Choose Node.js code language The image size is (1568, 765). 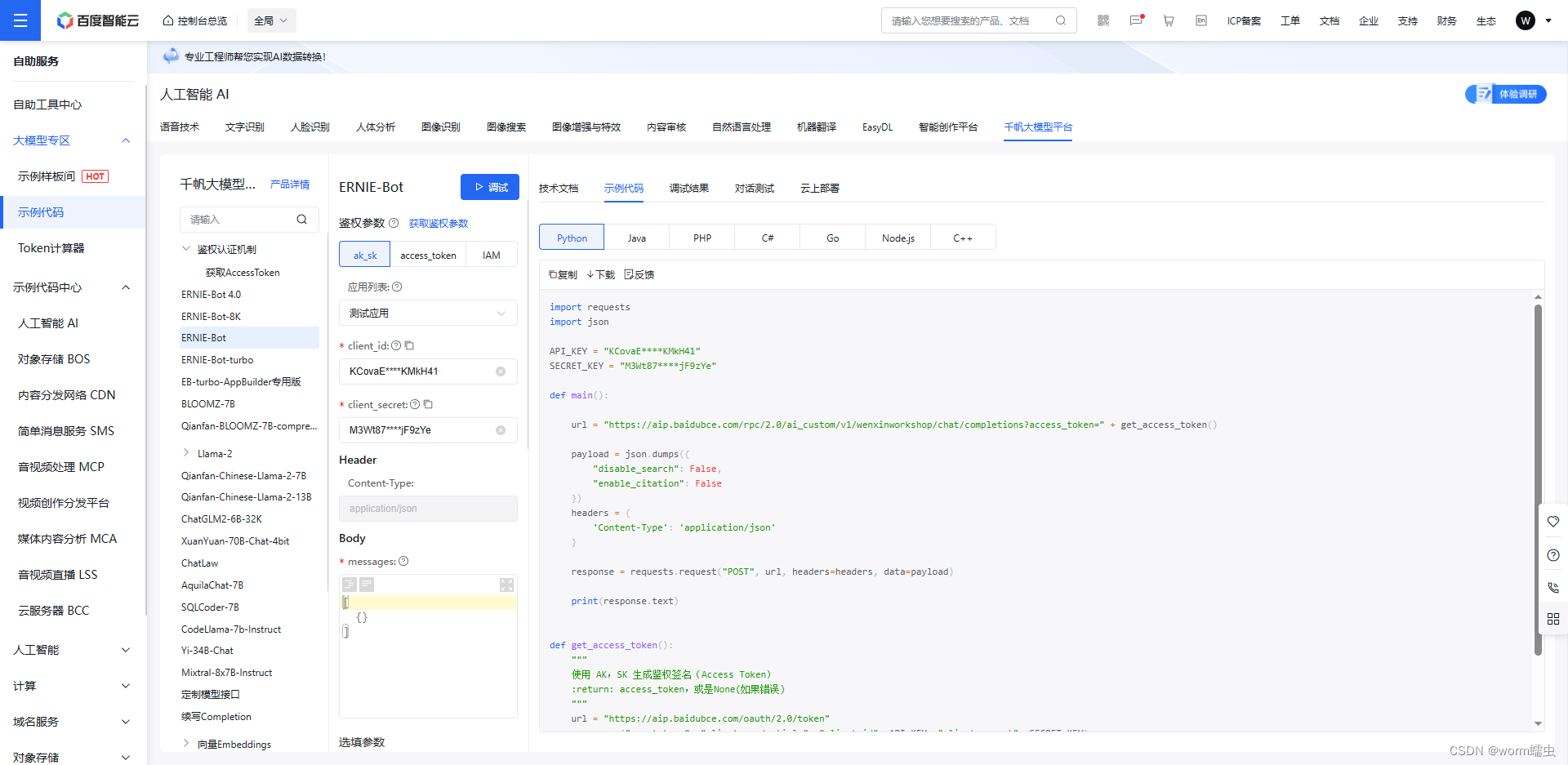898,238
